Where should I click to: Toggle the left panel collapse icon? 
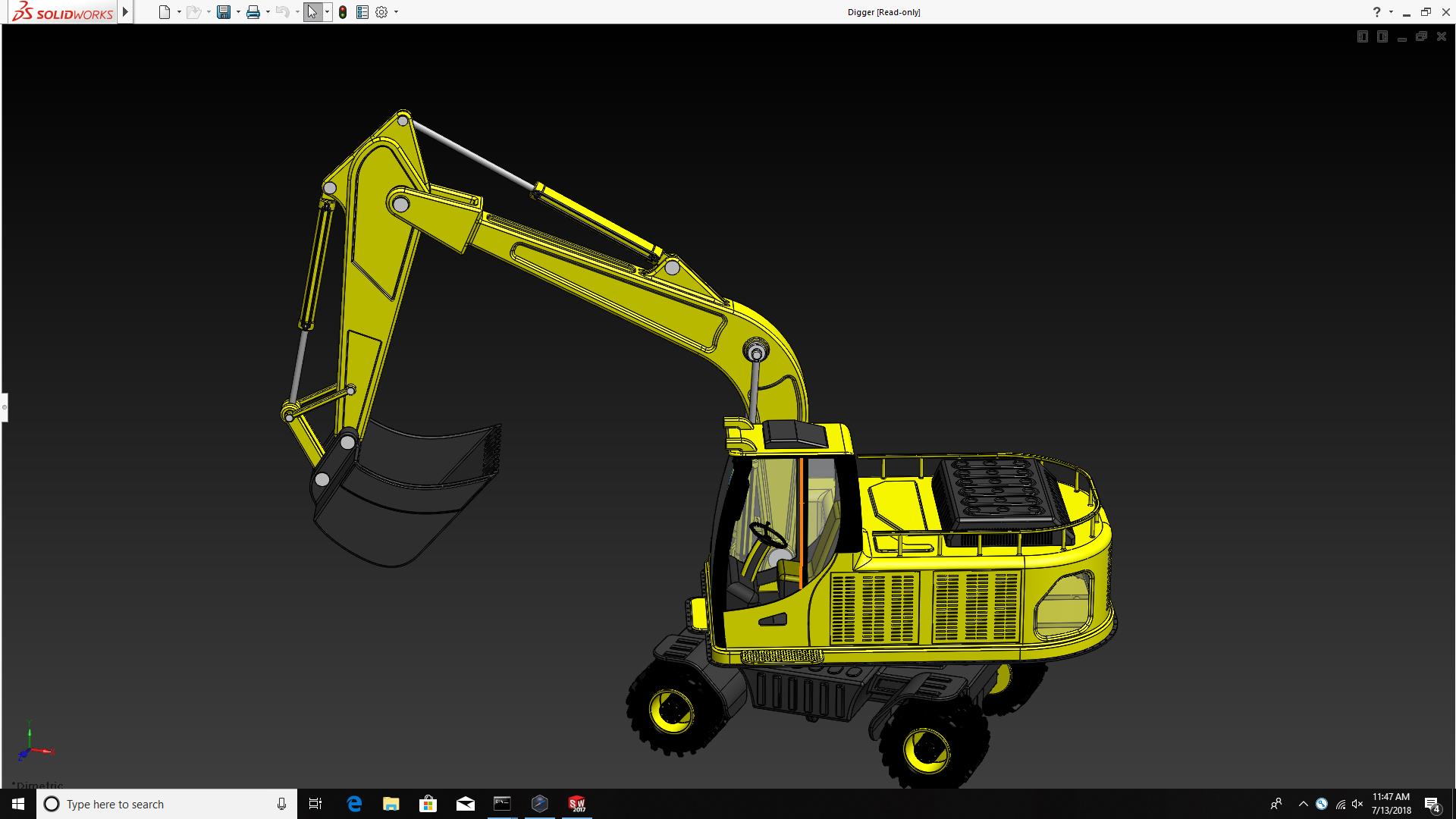coord(1363,36)
